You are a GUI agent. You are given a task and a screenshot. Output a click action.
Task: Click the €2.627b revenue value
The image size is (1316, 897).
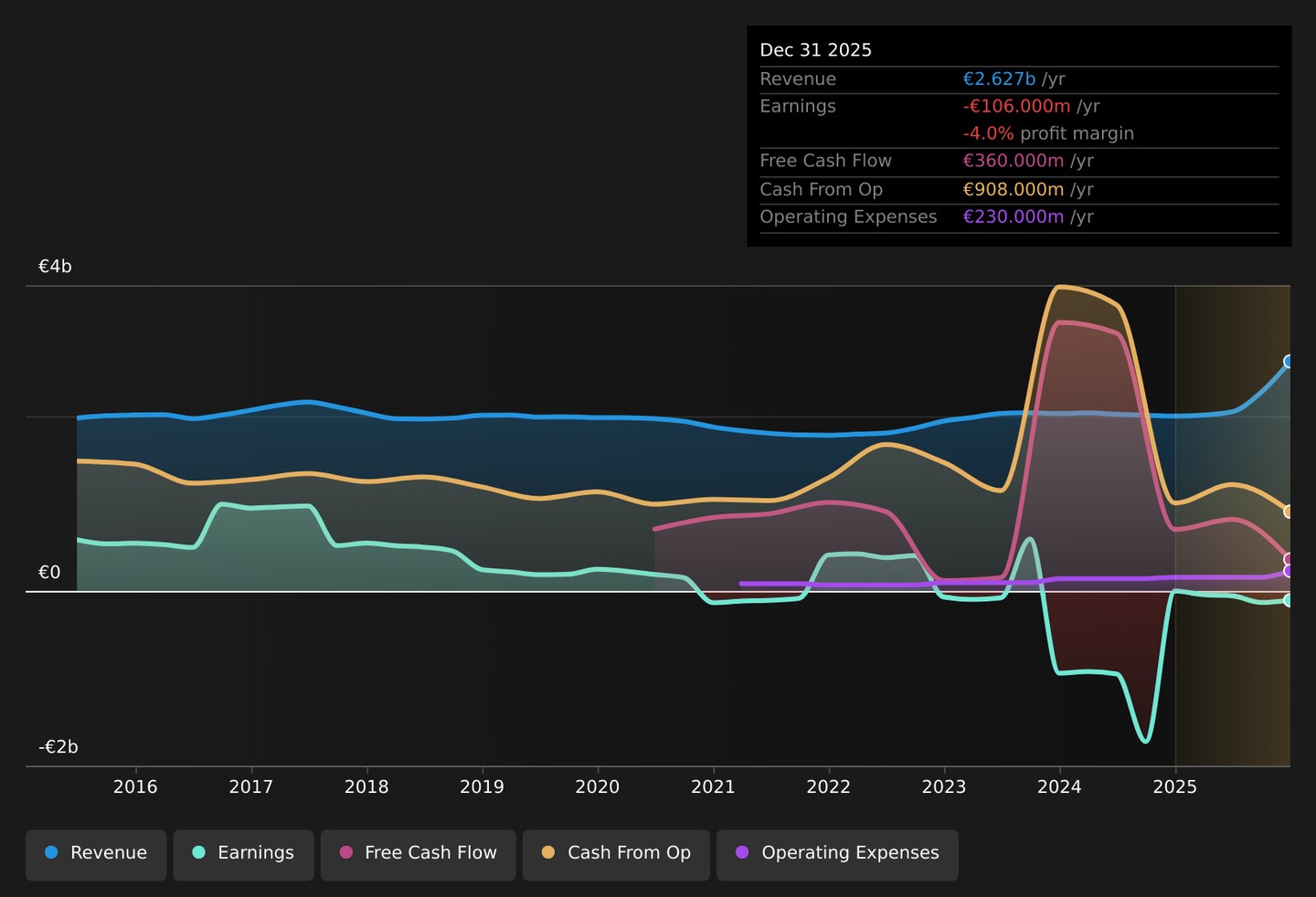[999, 79]
